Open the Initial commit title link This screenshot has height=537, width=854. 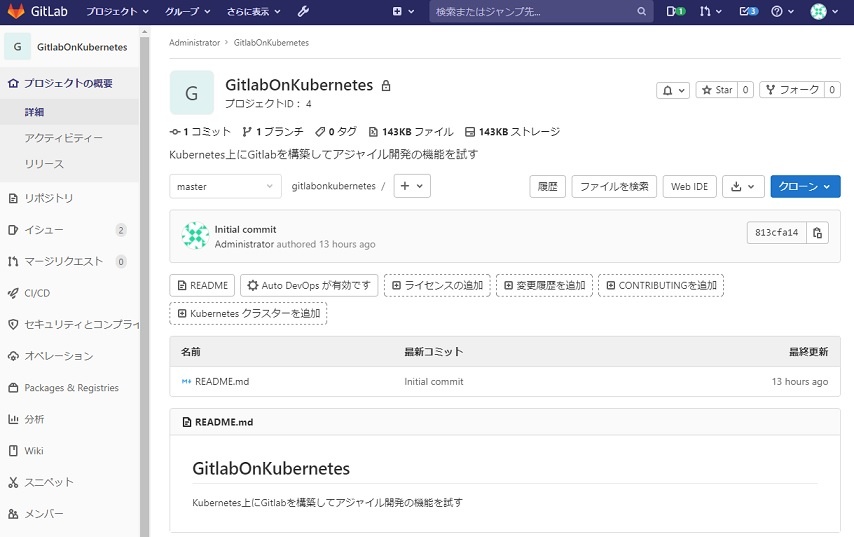245,230
